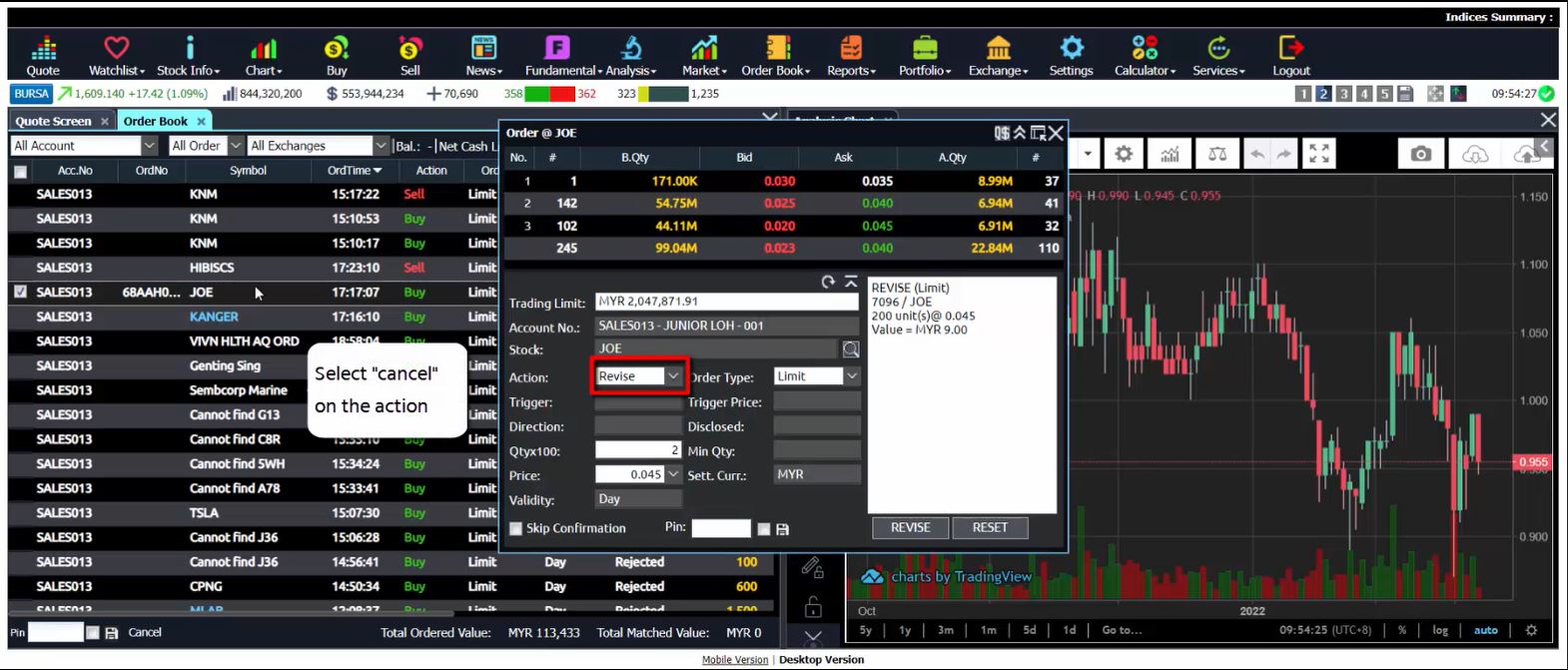Open the chart indicators button

pyautogui.click(x=1170, y=154)
